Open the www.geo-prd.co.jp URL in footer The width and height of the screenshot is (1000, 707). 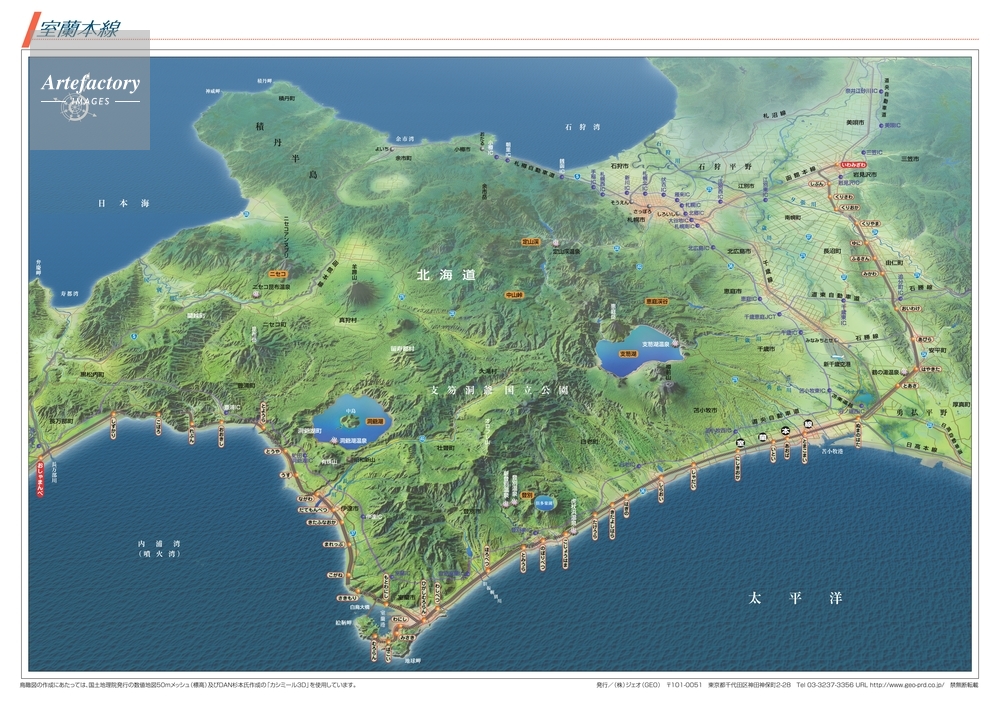[908, 685]
